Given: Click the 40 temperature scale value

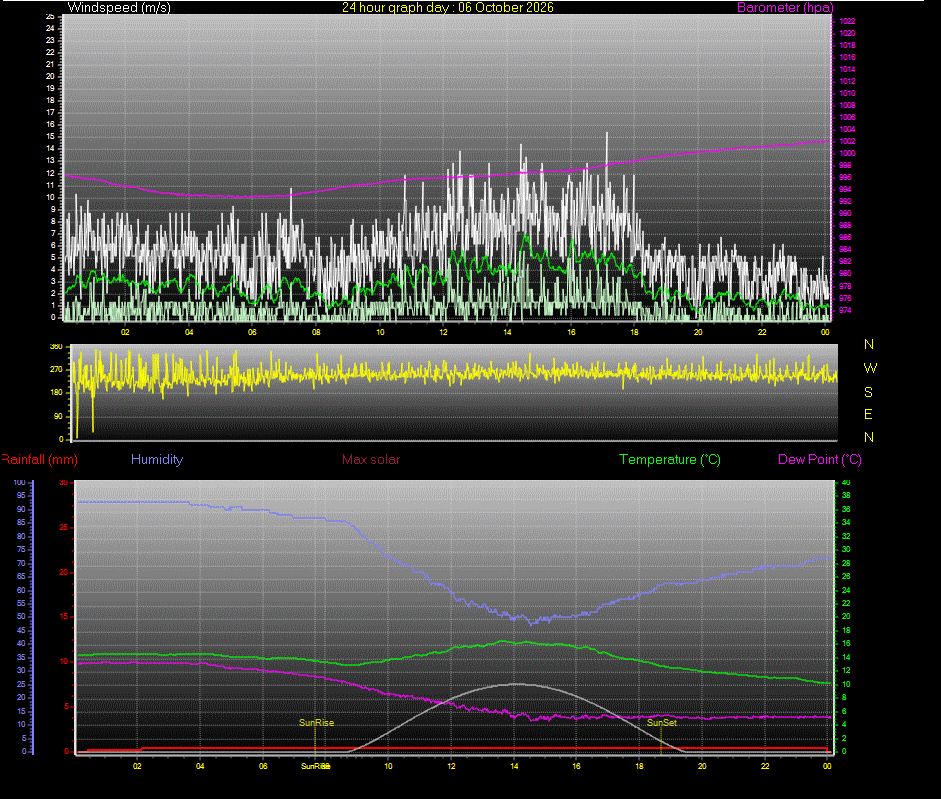Looking at the screenshot, I should click(x=846, y=483).
